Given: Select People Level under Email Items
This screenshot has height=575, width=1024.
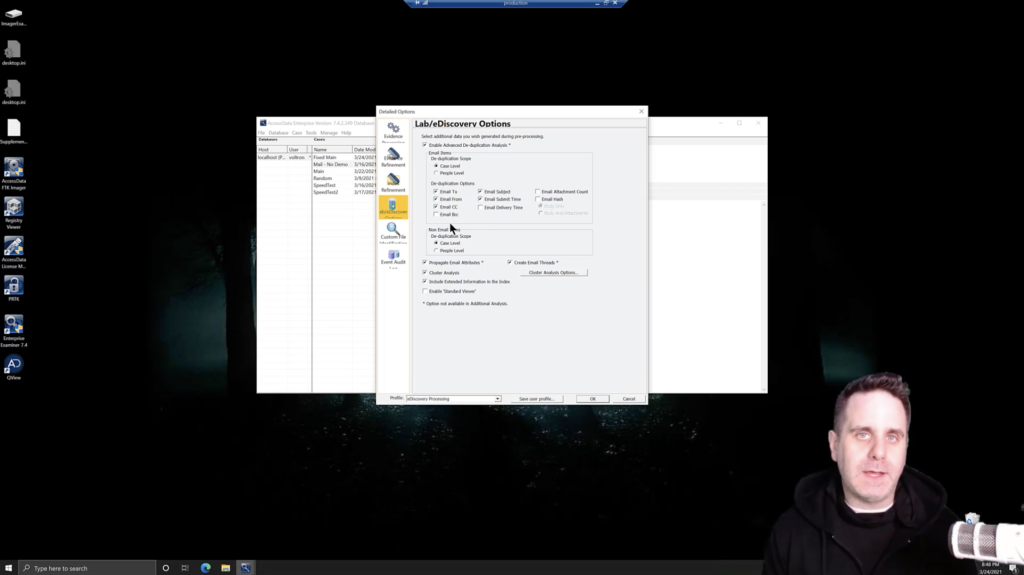Looking at the screenshot, I should [x=436, y=173].
